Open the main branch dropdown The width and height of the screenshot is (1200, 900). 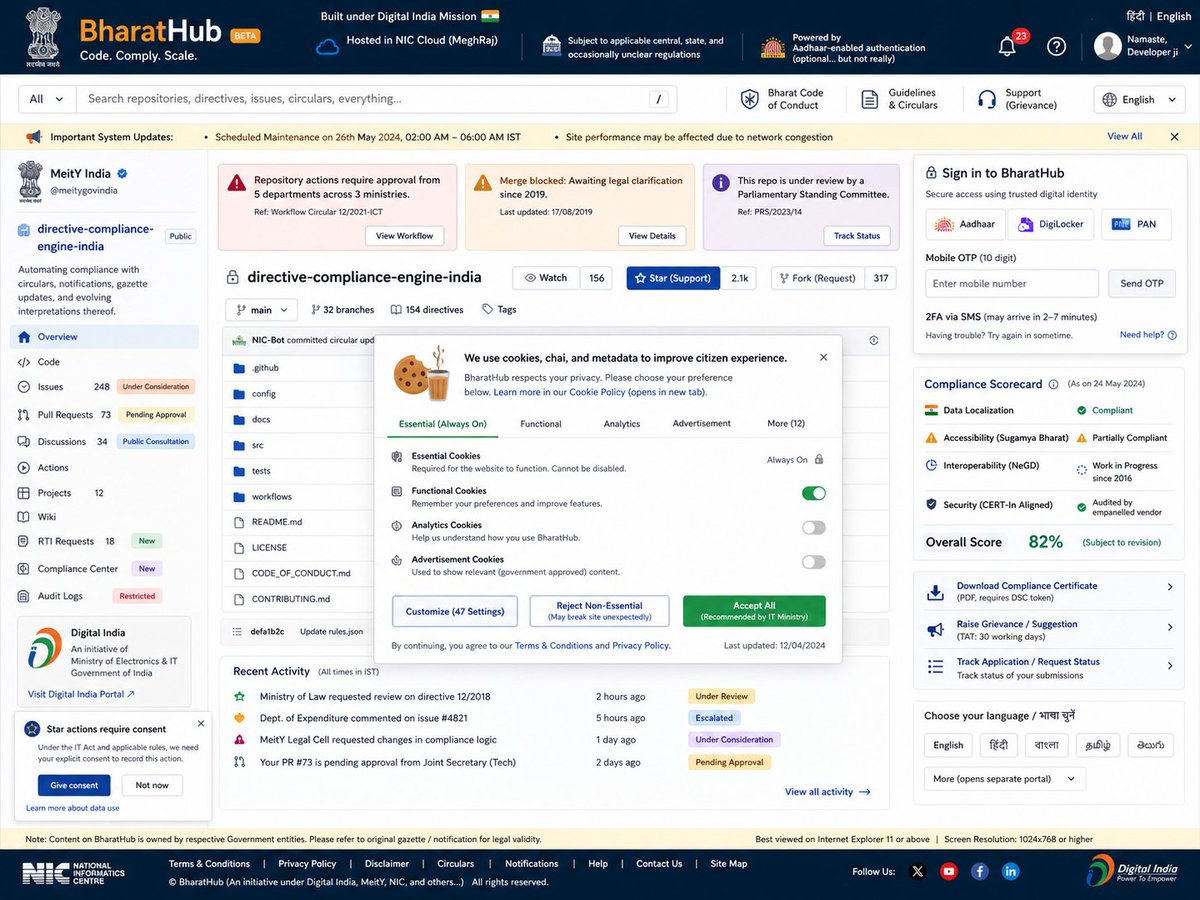point(261,310)
